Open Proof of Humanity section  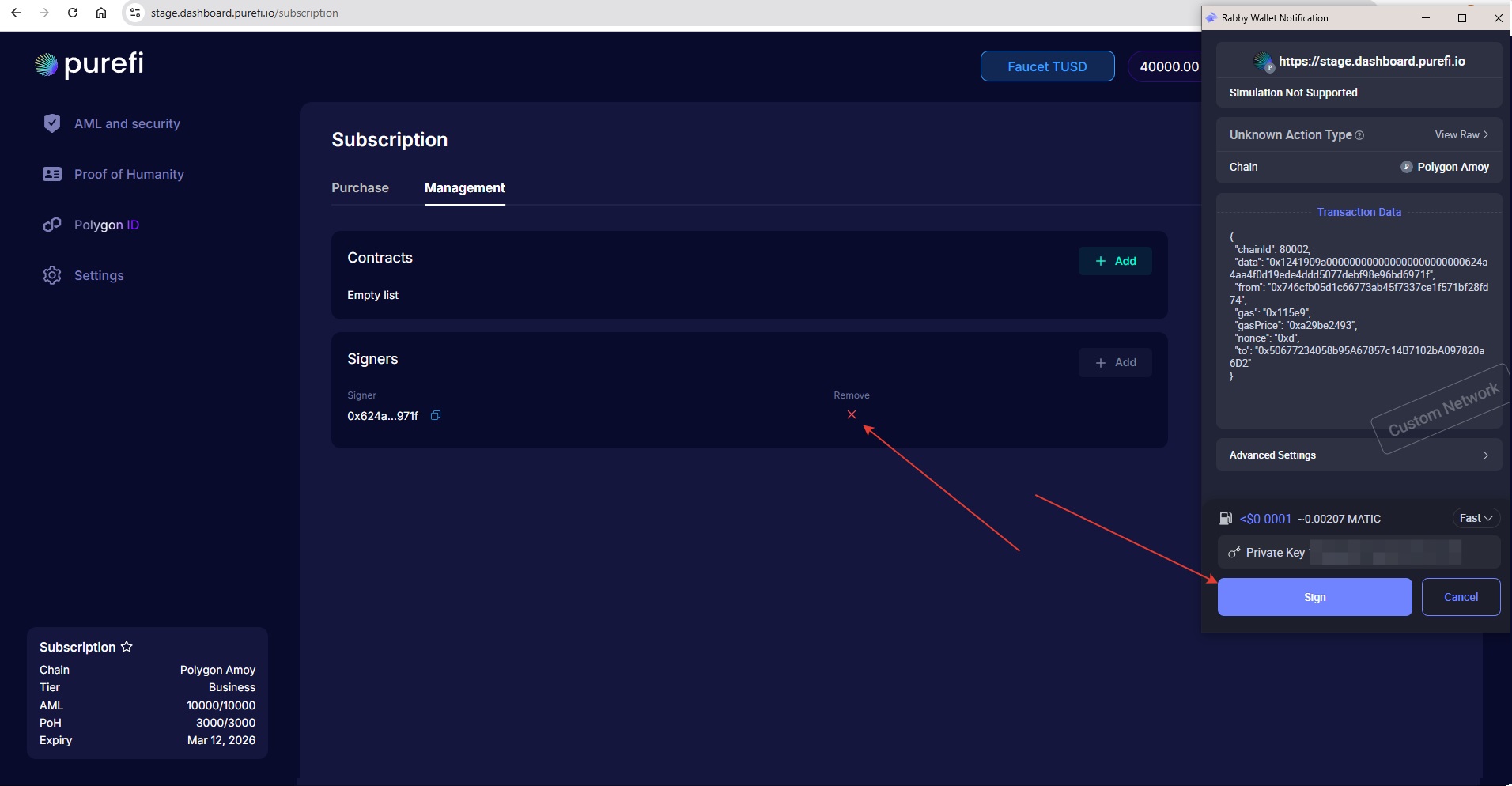129,174
